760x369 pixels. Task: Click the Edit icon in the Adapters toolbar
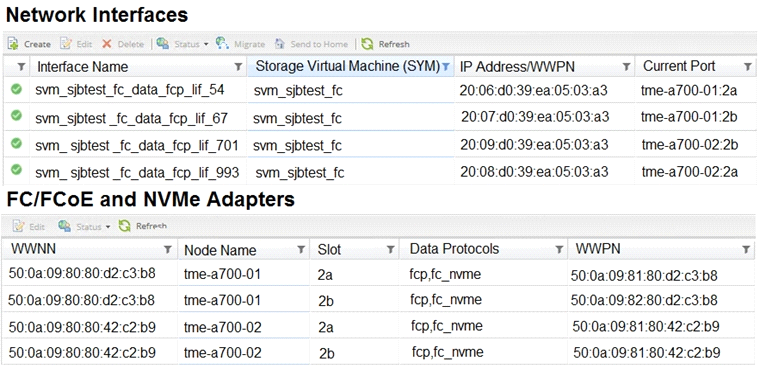[18, 226]
